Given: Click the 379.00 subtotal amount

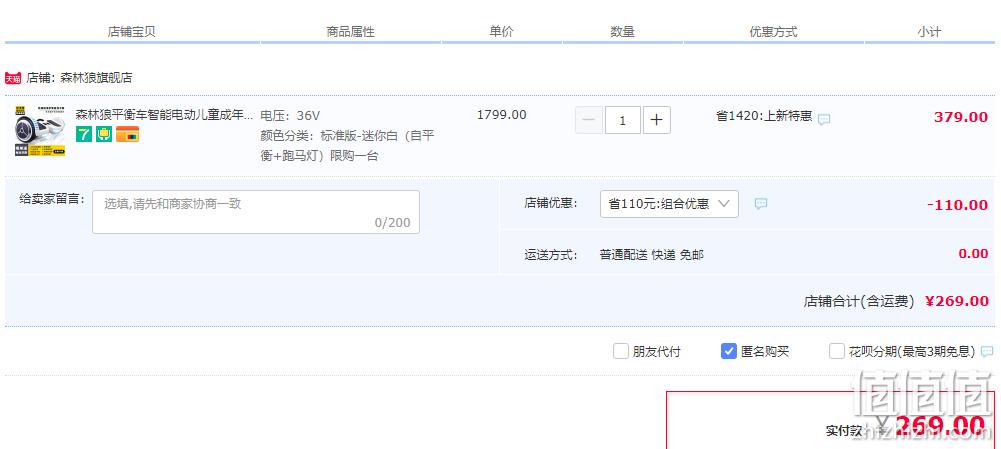Looking at the screenshot, I should (961, 117).
